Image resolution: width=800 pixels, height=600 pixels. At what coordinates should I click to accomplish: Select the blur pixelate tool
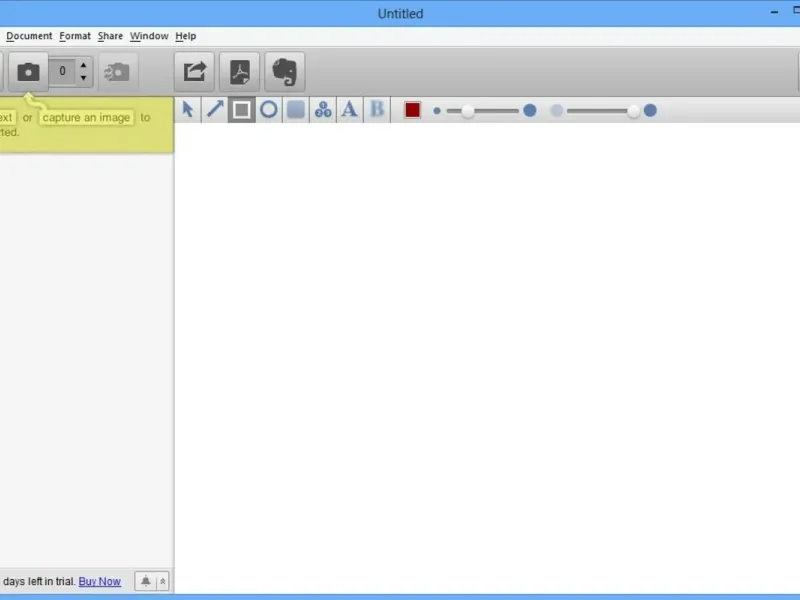click(323, 110)
